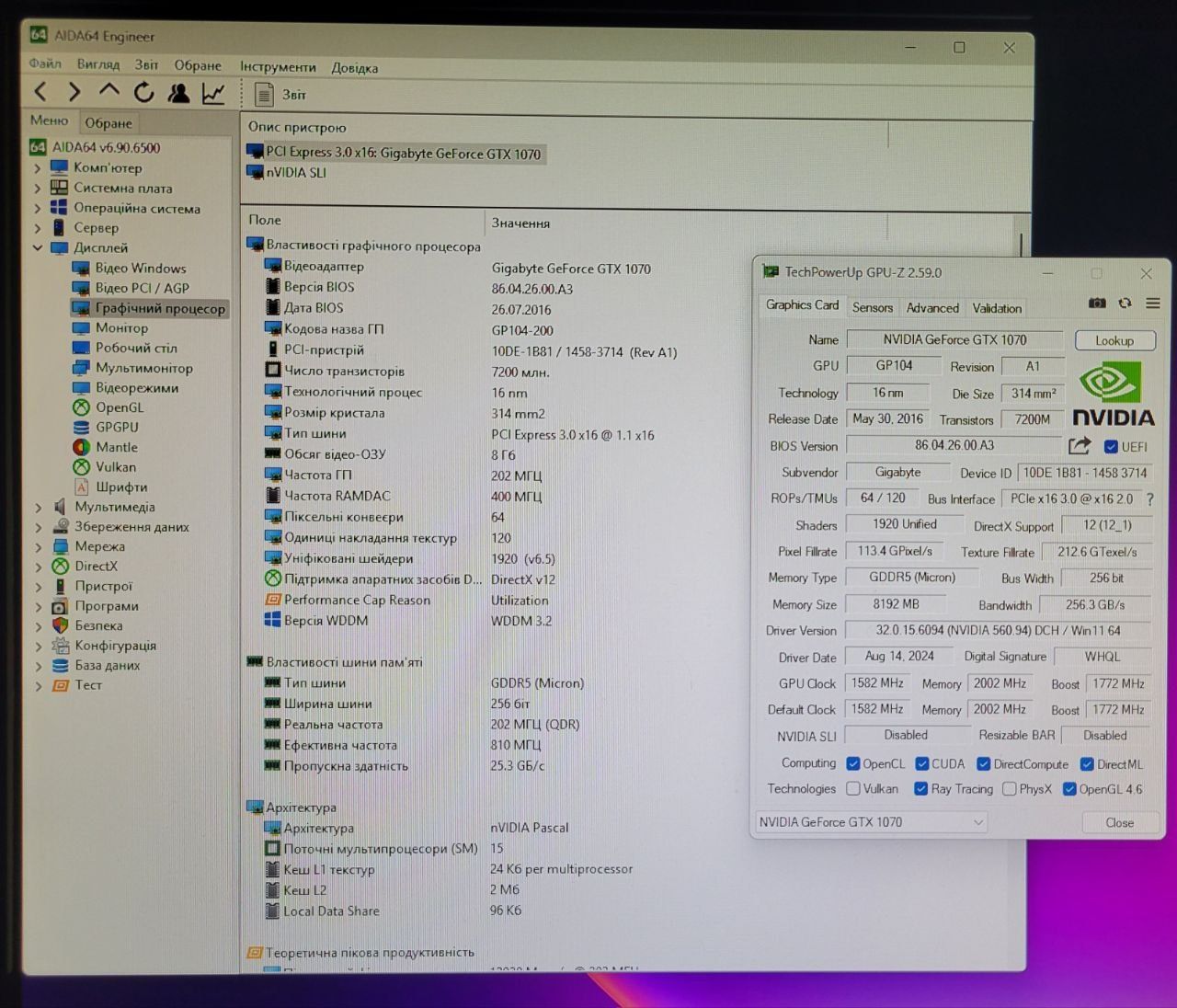
Task: Open the graph/benchmark chart icon in AIDA64 toolbar
Action: (x=213, y=93)
